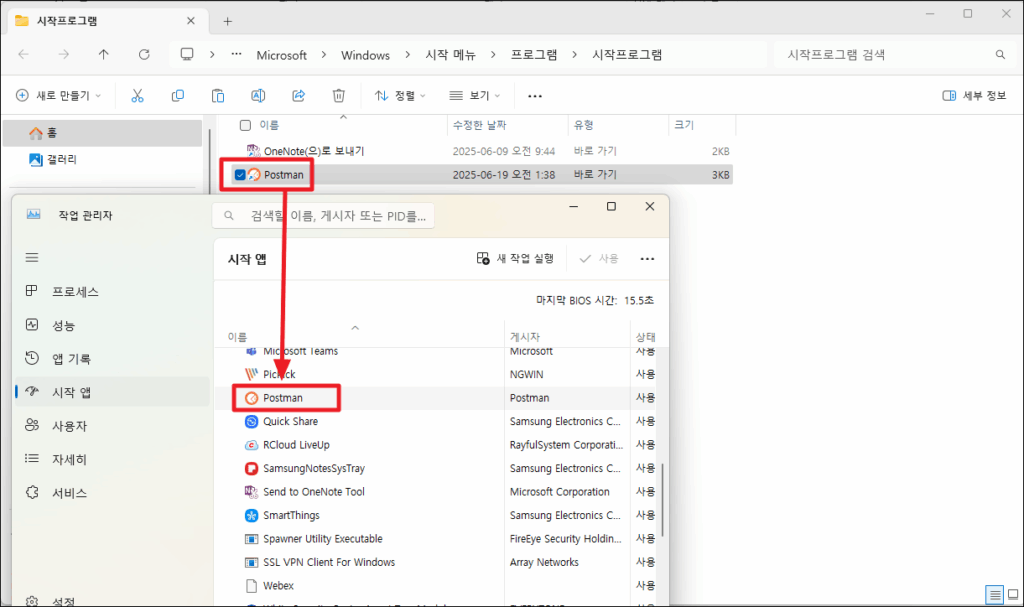This screenshot has width=1024, height=607.
Task: Open the 사용자 tab in Task Manager
Action: tap(112, 426)
